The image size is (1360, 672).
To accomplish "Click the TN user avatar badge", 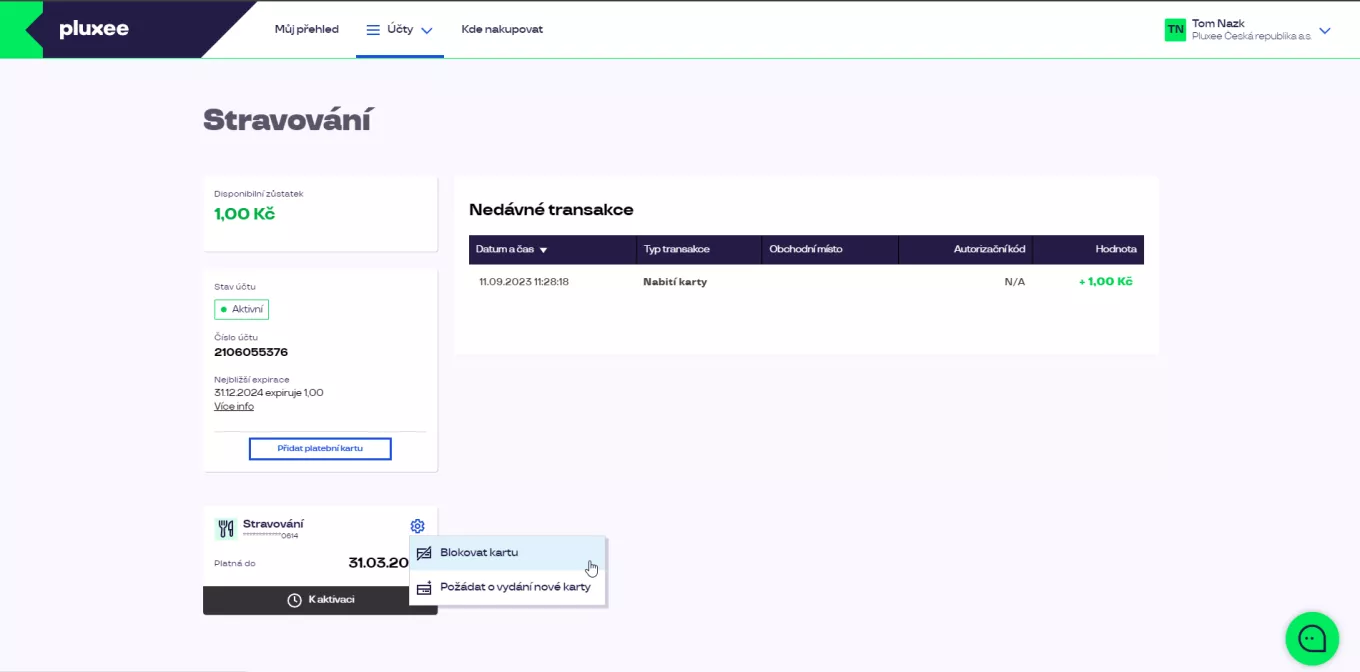I will click(x=1175, y=30).
